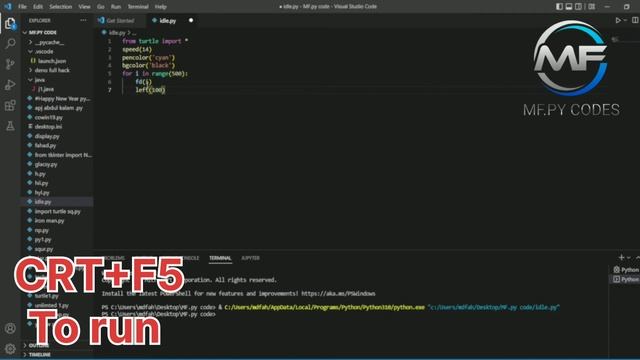This screenshot has height=360, width=640.
Task: Place cursor in the terminal prompt line
Action: 158,314
